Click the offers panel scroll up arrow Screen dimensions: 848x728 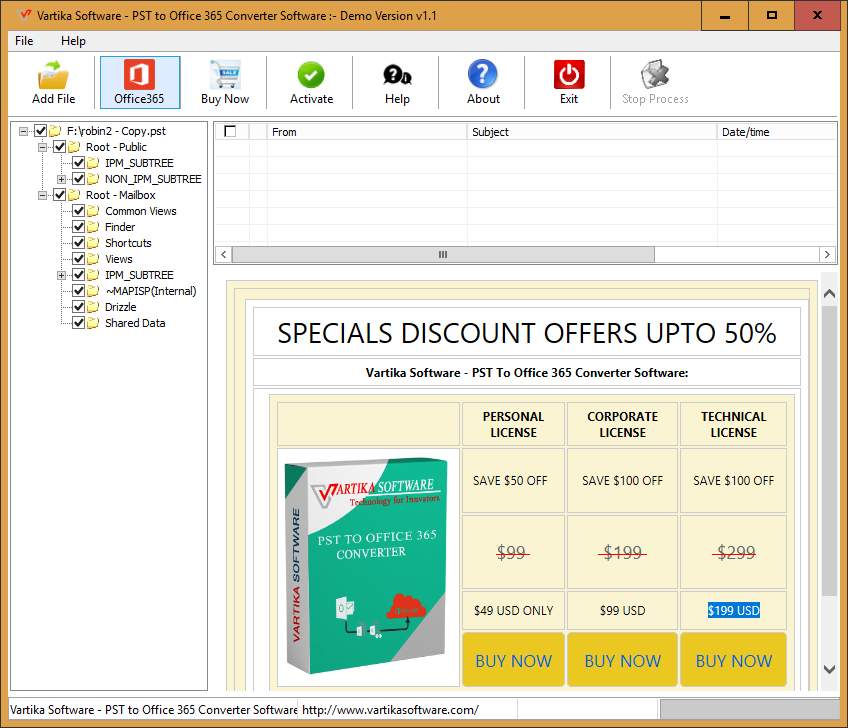tap(829, 294)
